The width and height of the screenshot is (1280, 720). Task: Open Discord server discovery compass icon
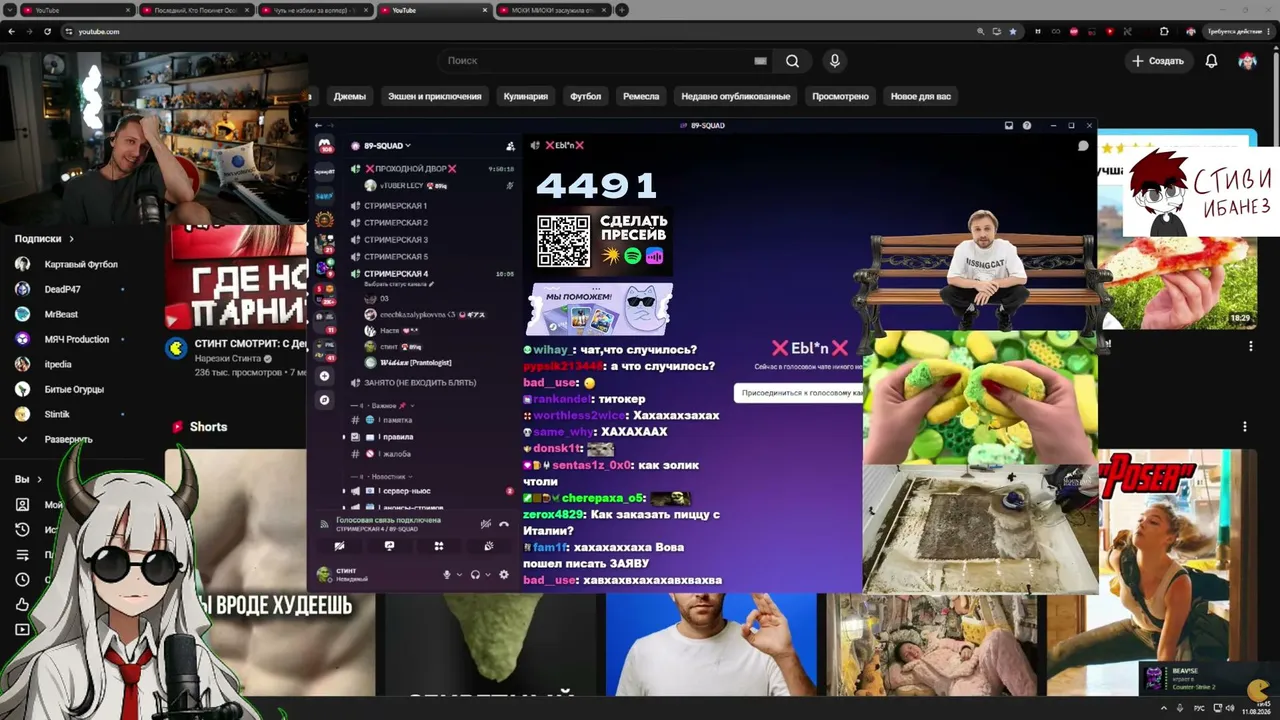coord(324,400)
